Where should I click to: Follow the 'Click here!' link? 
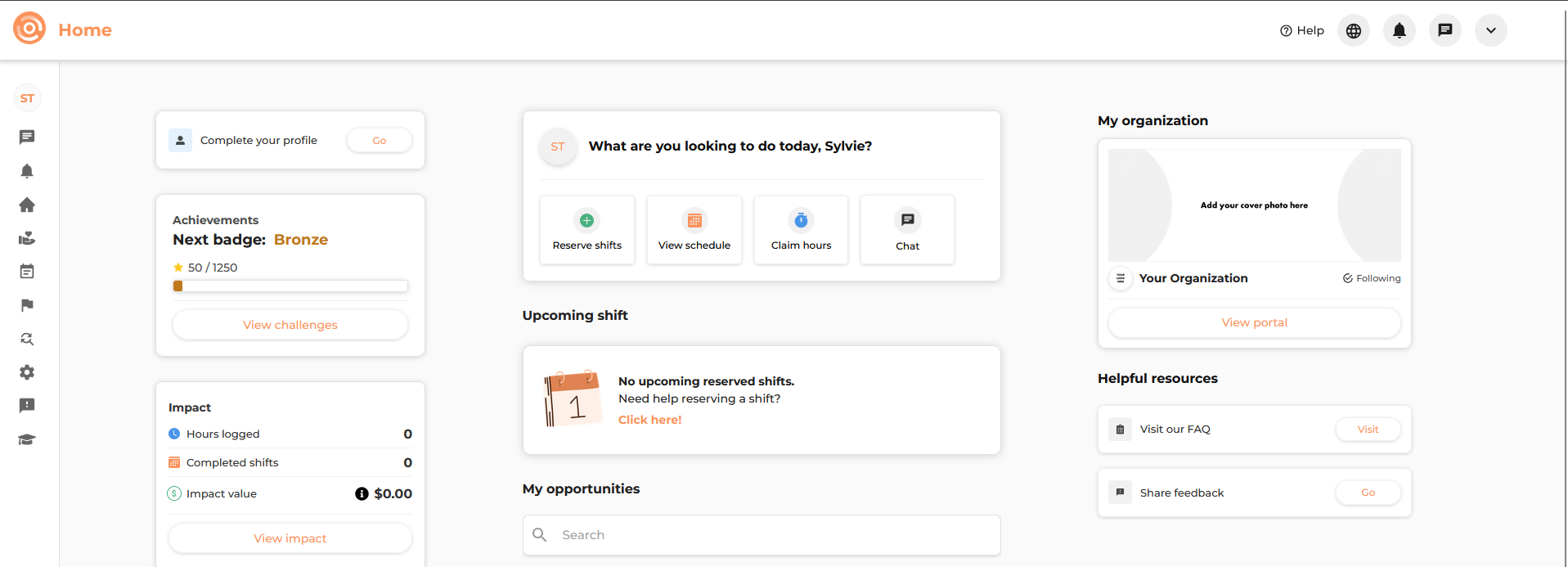pos(650,420)
